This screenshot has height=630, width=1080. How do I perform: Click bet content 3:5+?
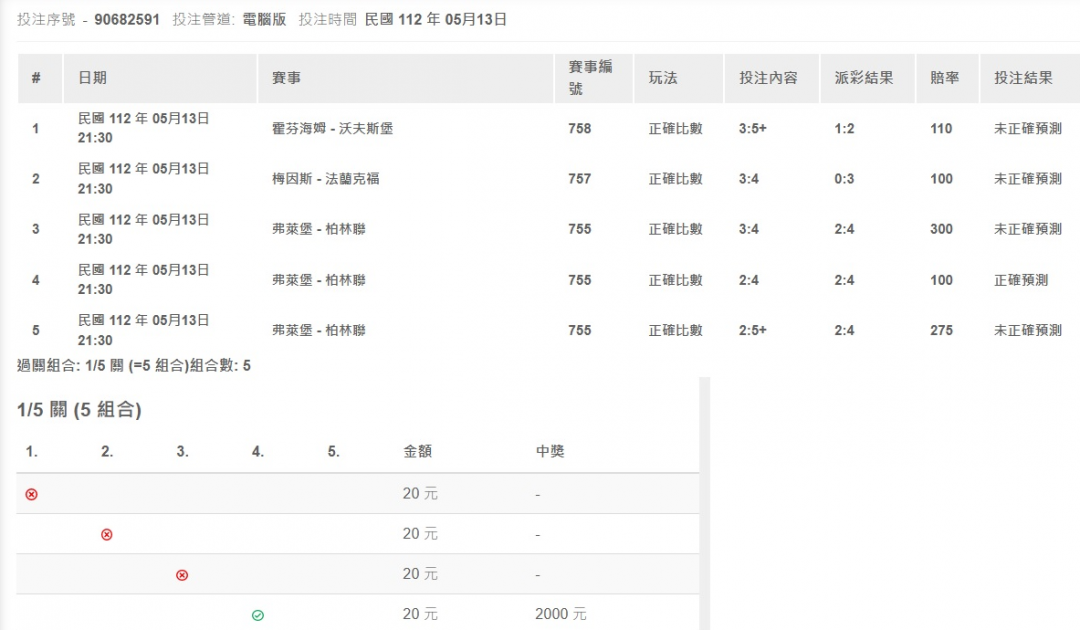pyautogui.click(x=753, y=129)
